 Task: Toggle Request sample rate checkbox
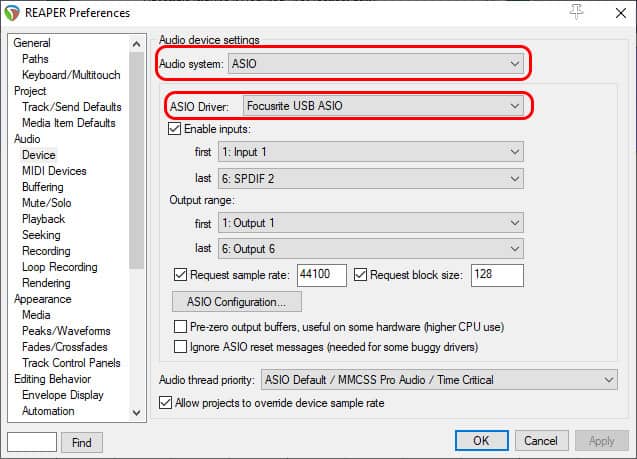click(180, 275)
